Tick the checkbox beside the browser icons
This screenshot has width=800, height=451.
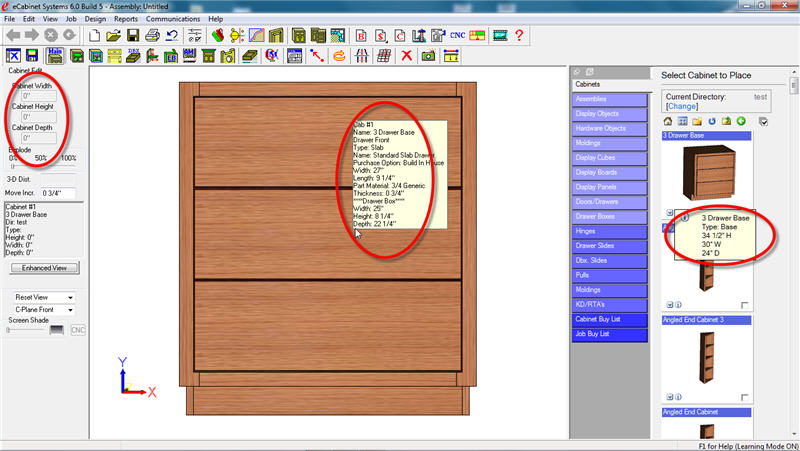click(763, 122)
